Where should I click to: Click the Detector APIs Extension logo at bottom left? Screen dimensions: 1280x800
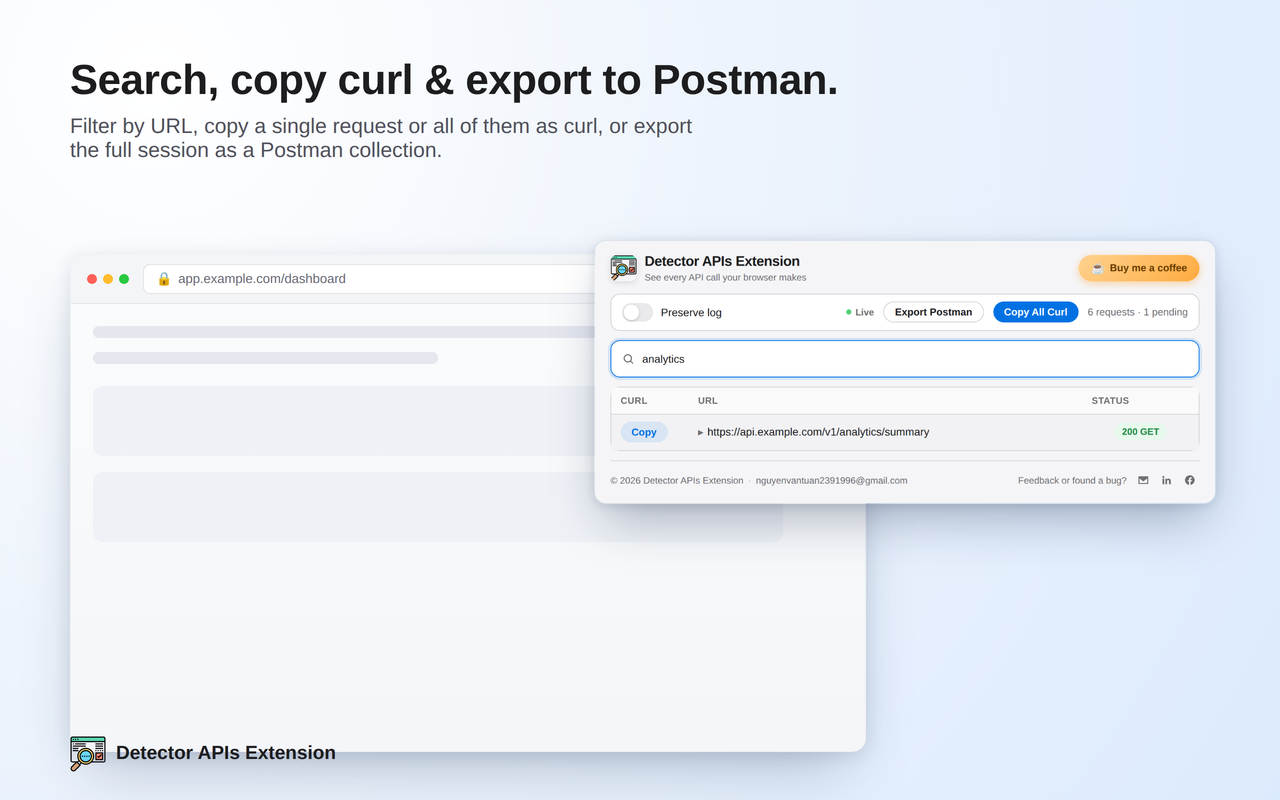pos(88,753)
